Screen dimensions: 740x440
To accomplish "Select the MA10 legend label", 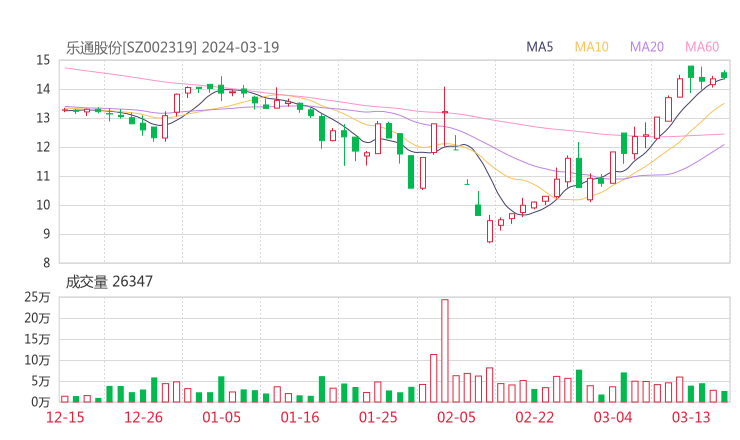I will coord(591,47).
